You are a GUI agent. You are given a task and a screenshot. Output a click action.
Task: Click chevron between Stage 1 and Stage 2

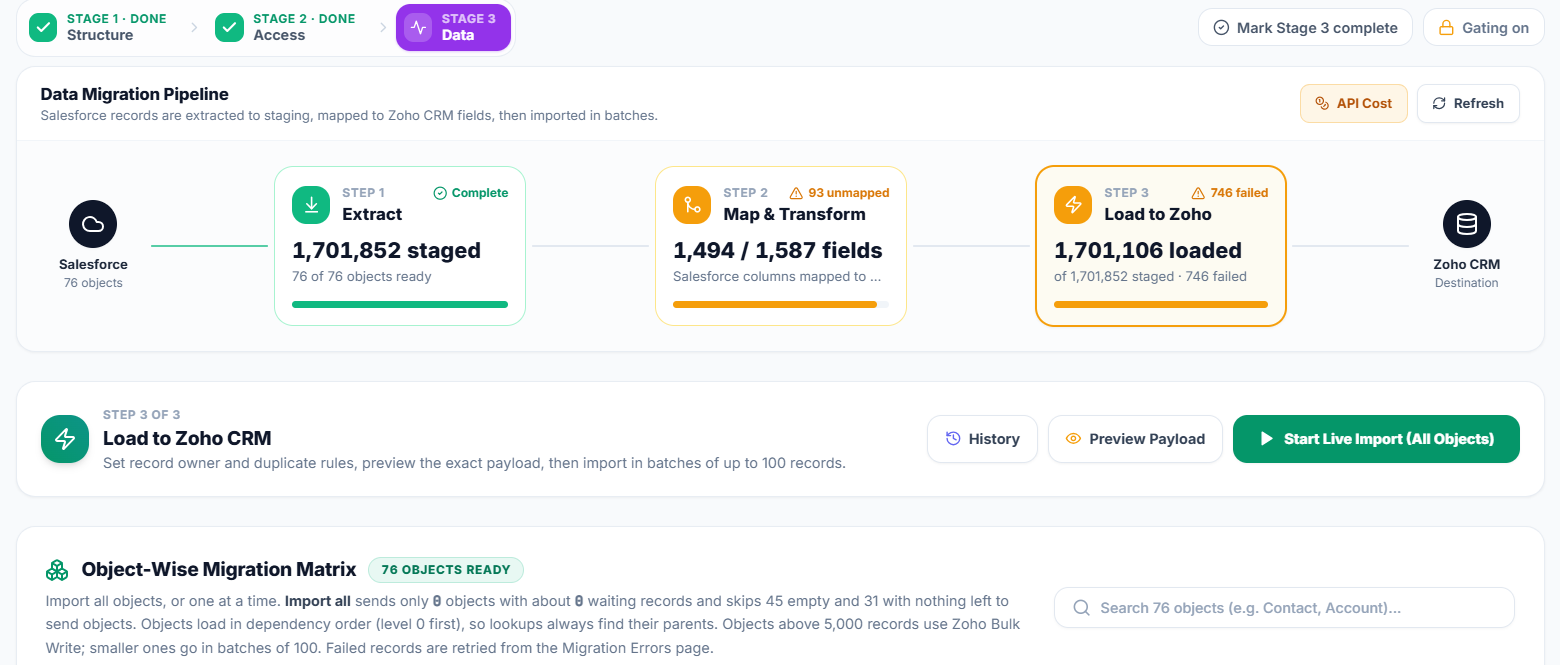(194, 28)
